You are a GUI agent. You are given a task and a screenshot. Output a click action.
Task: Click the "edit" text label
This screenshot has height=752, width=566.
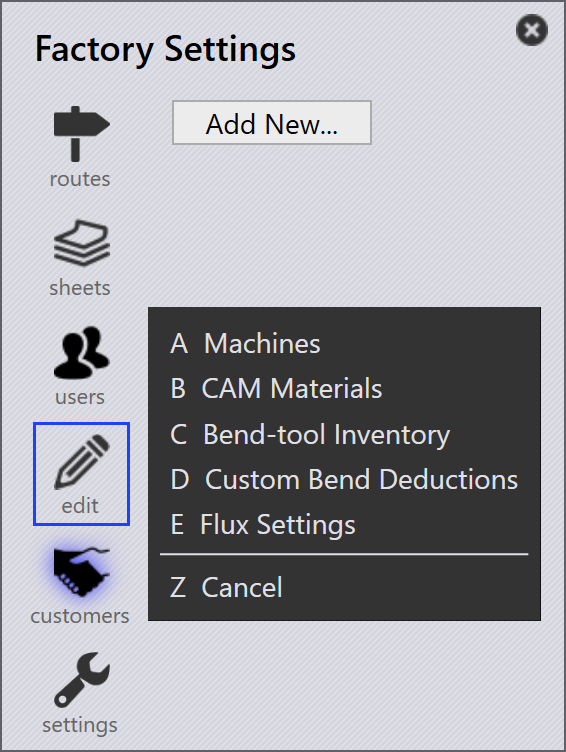click(x=80, y=506)
